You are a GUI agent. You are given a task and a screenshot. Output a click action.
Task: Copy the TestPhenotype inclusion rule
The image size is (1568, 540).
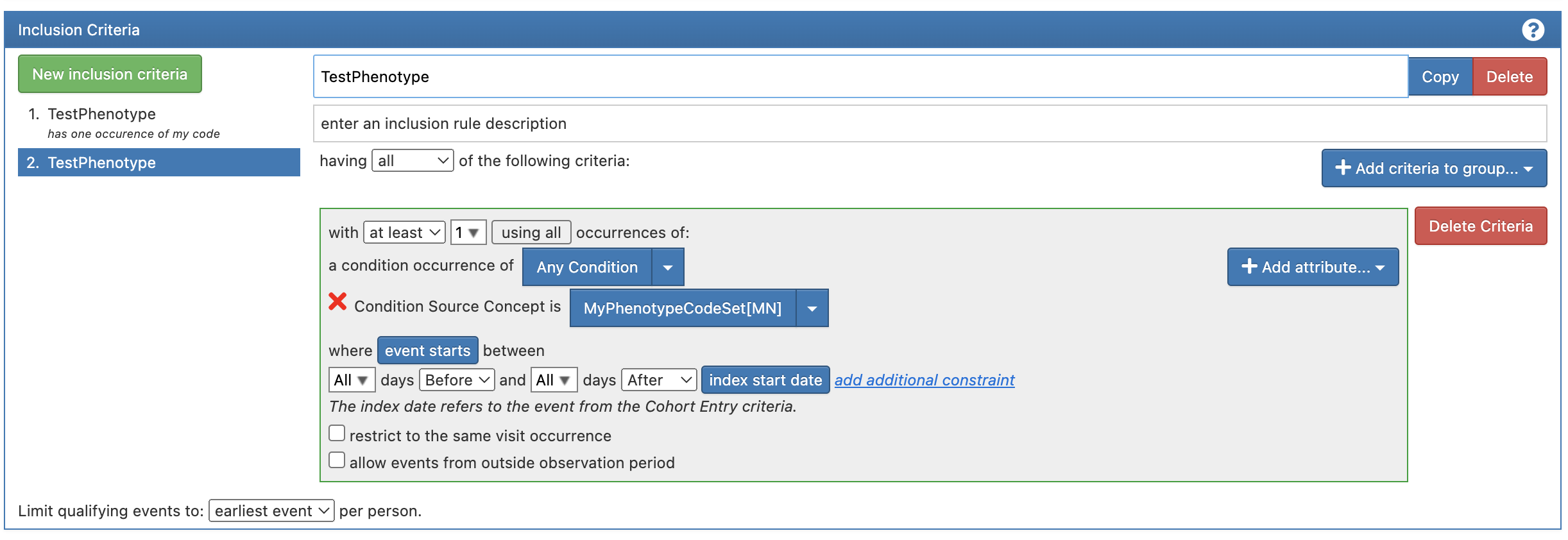(1440, 77)
